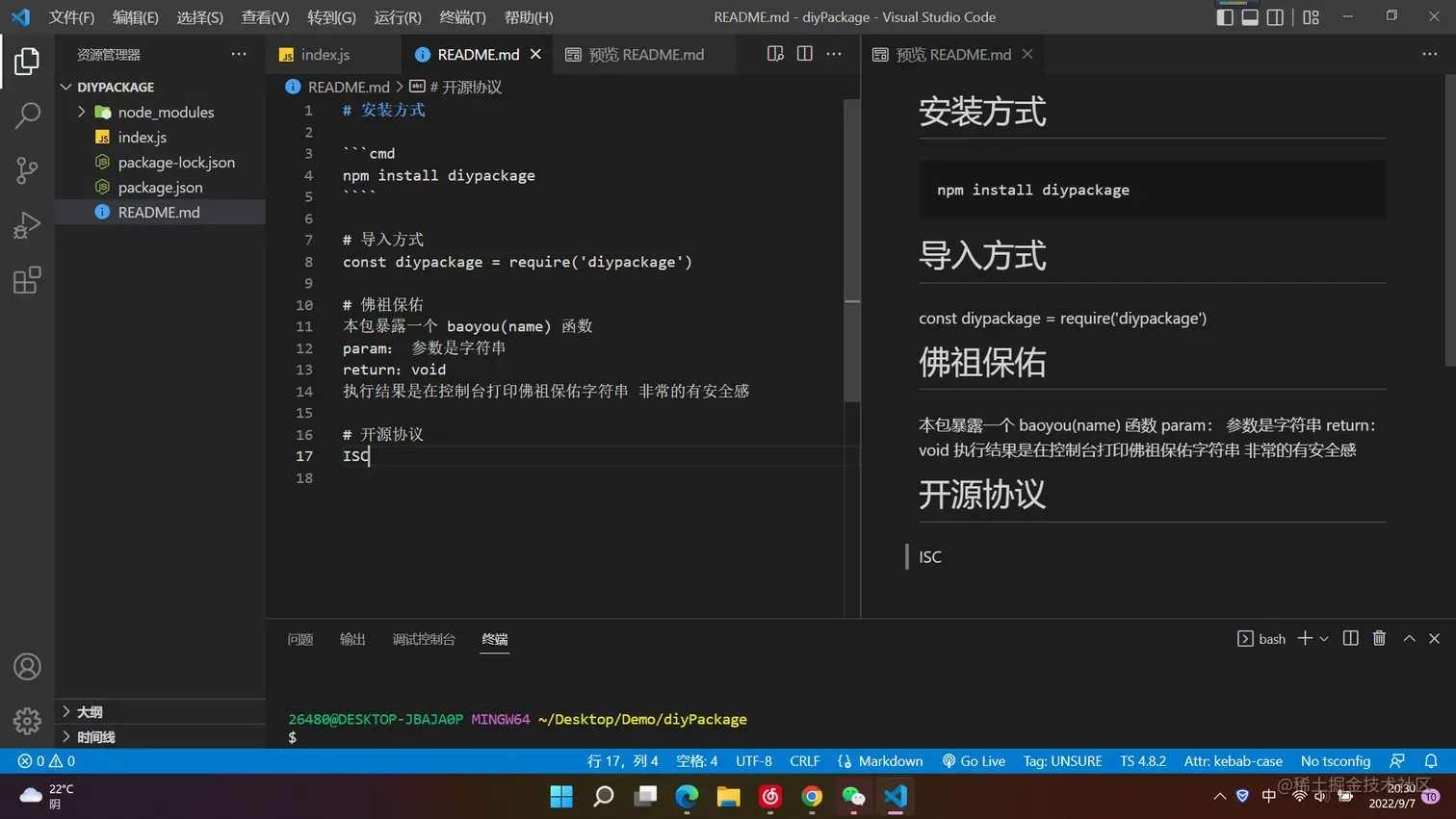The width and height of the screenshot is (1456, 819).
Task: Open the Manage gear icon
Action: 27,720
